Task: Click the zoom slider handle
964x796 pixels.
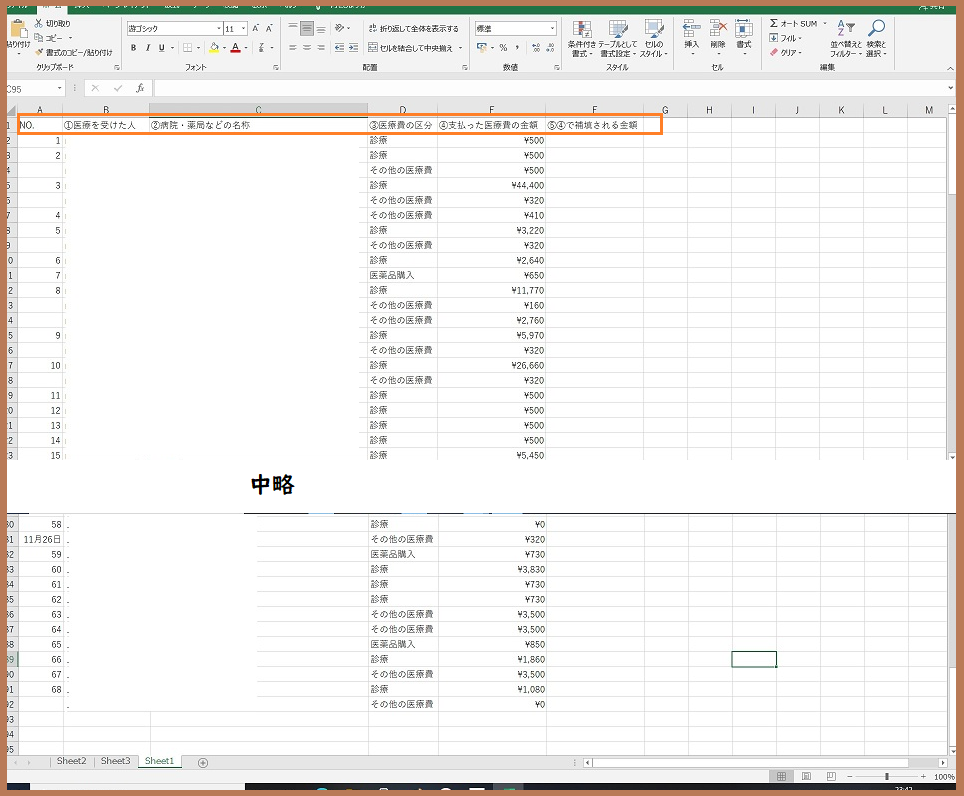Action: click(x=887, y=776)
